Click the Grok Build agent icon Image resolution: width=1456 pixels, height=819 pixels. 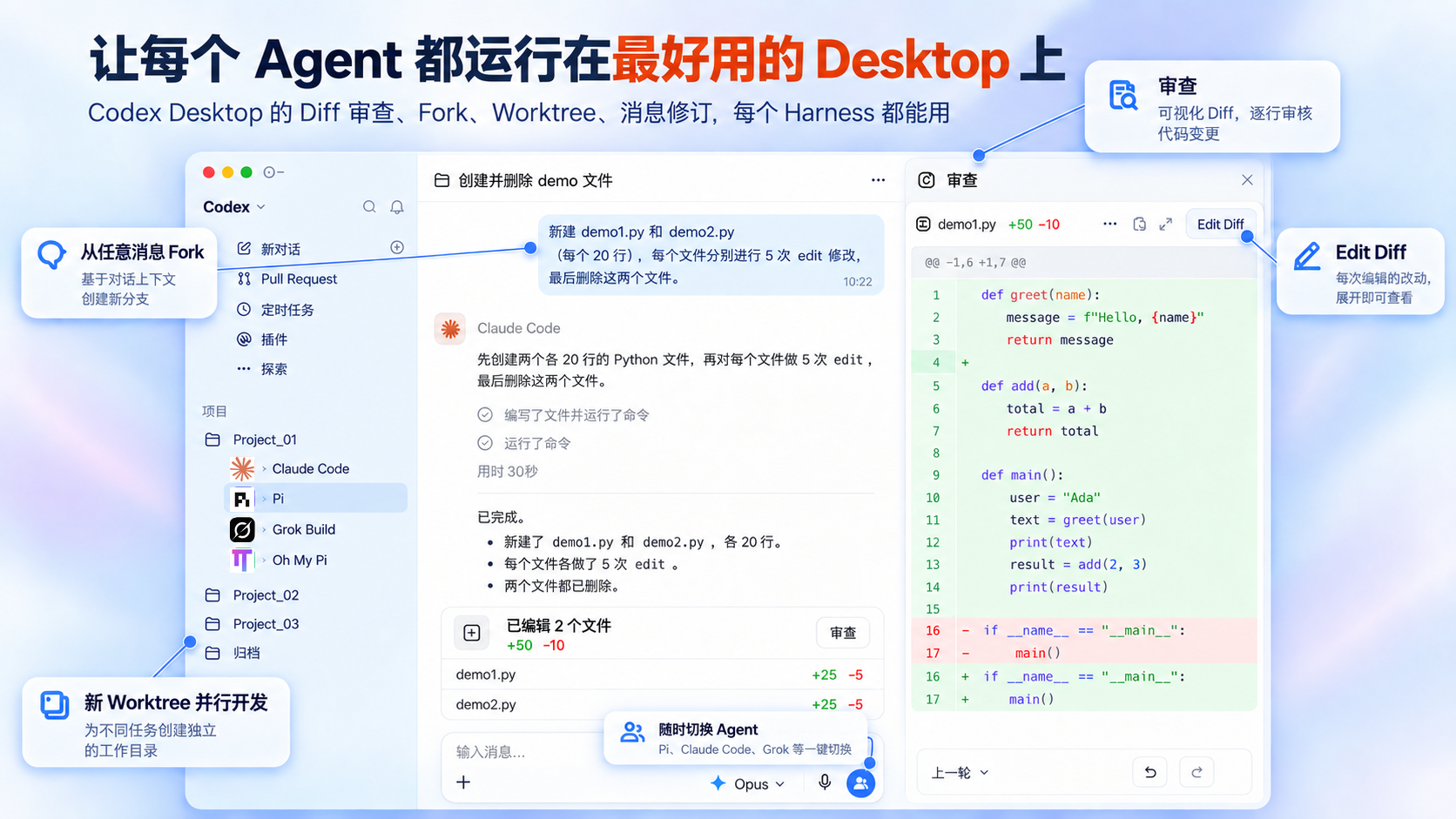(x=242, y=529)
